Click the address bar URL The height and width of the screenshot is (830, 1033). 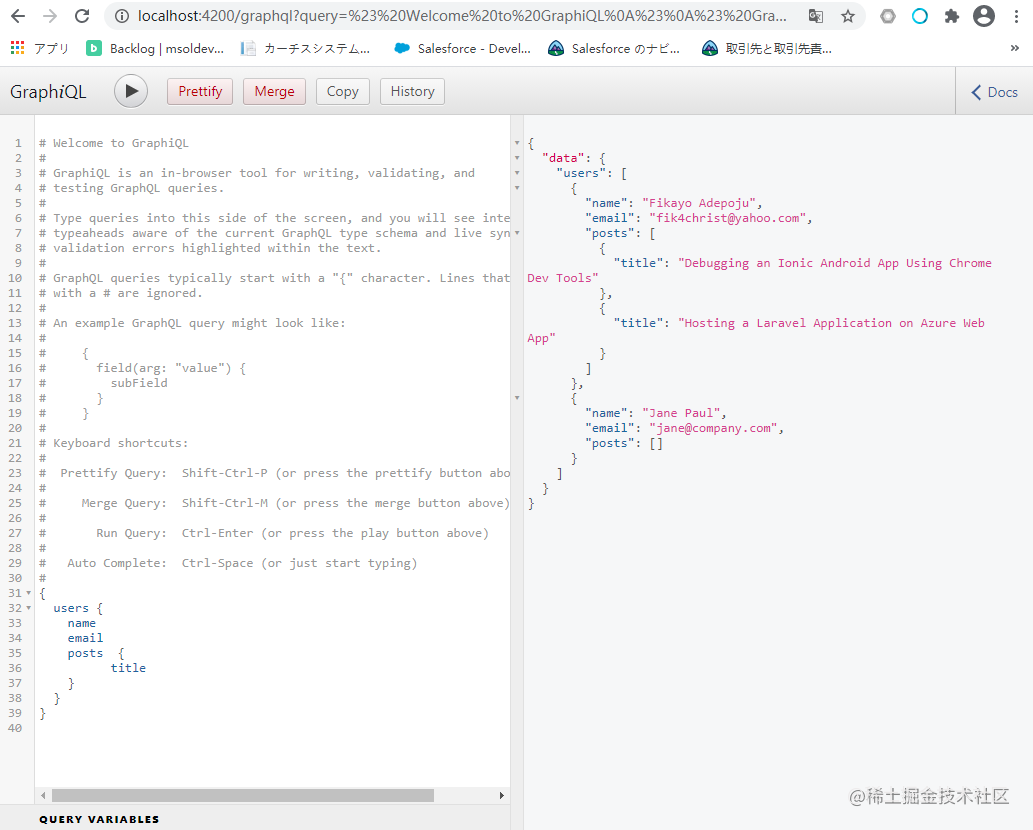pyautogui.click(x=462, y=16)
